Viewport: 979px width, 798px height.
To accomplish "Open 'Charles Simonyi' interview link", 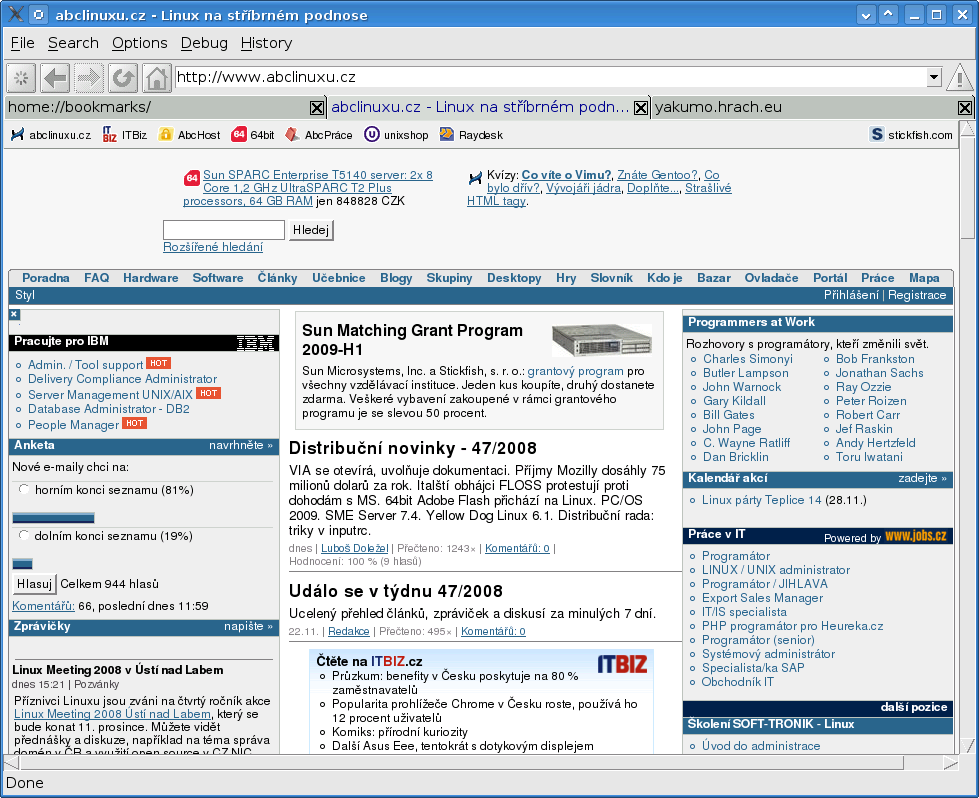I will [x=747, y=359].
